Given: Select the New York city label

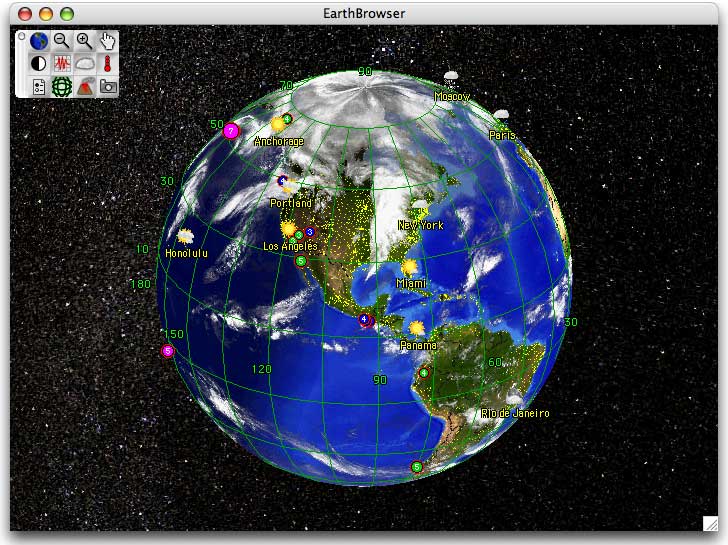Looking at the screenshot, I should (x=420, y=226).
